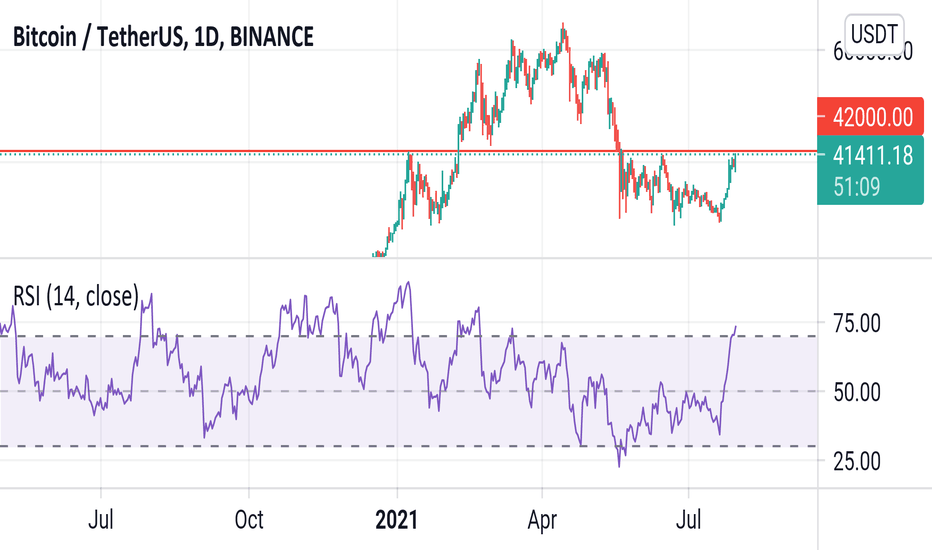
Task: Click the 25.00 RSI axis value
Action: click(857, 461)
